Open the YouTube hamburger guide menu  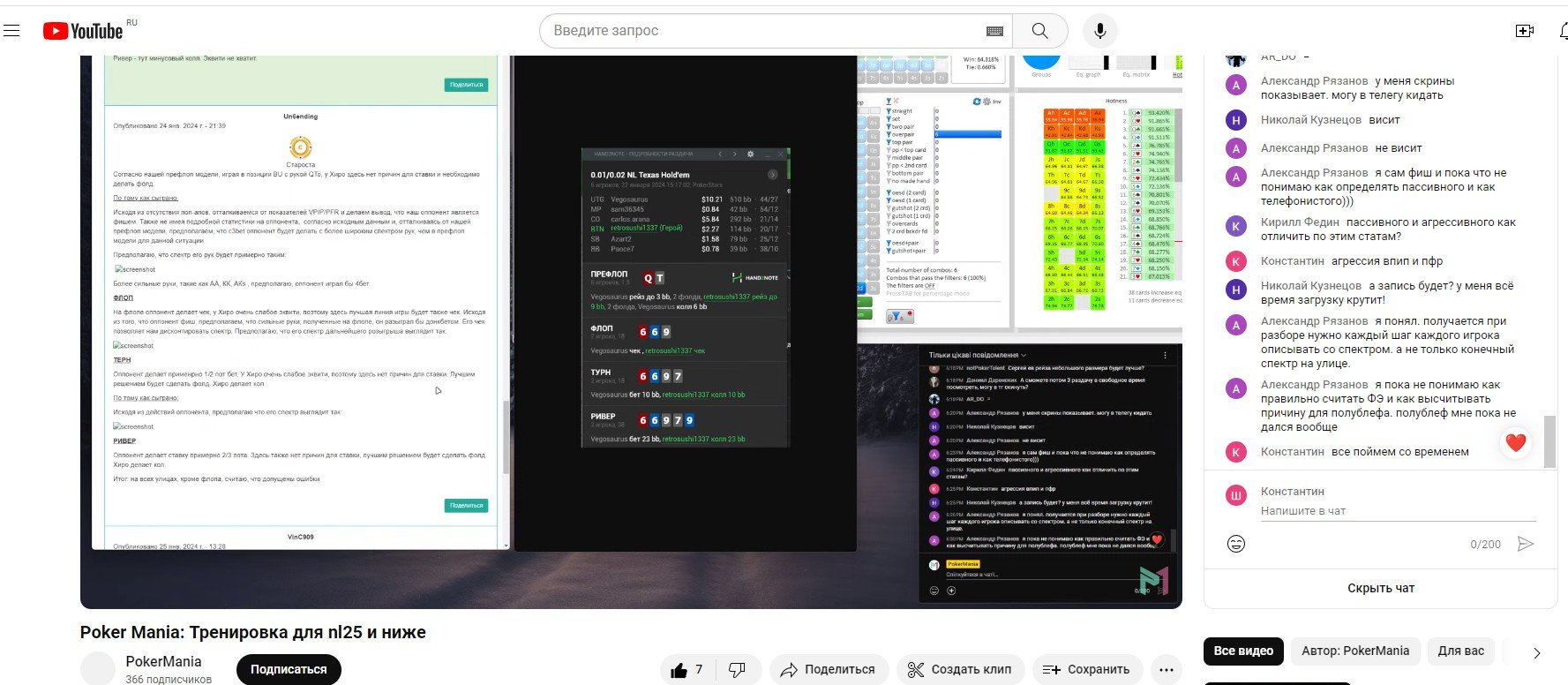click(11, 31)
